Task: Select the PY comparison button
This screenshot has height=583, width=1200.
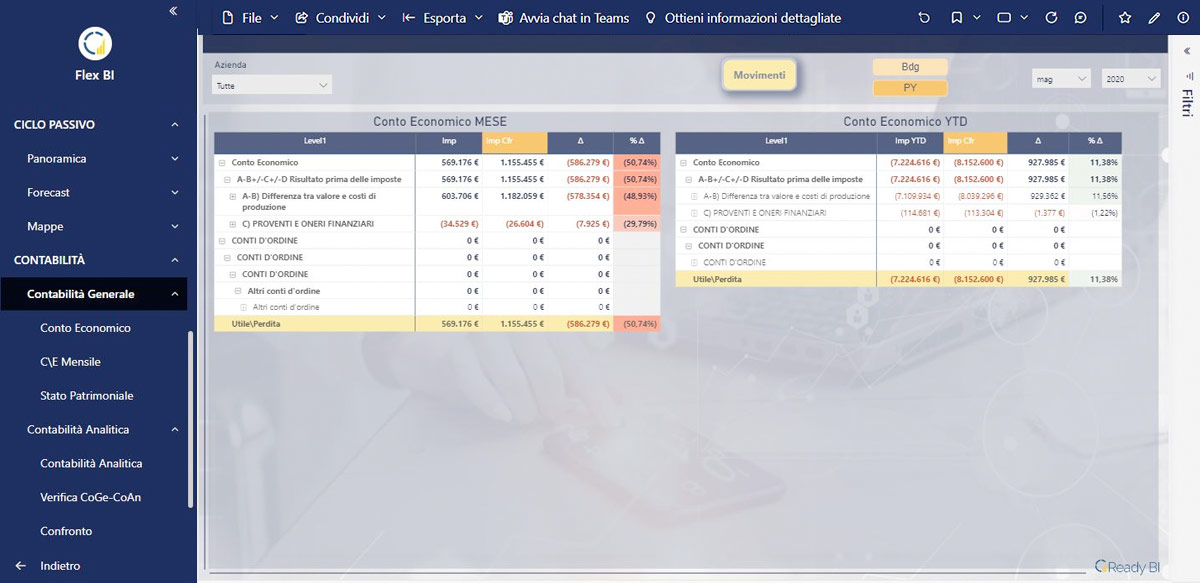Action: [x=910, y=88]
